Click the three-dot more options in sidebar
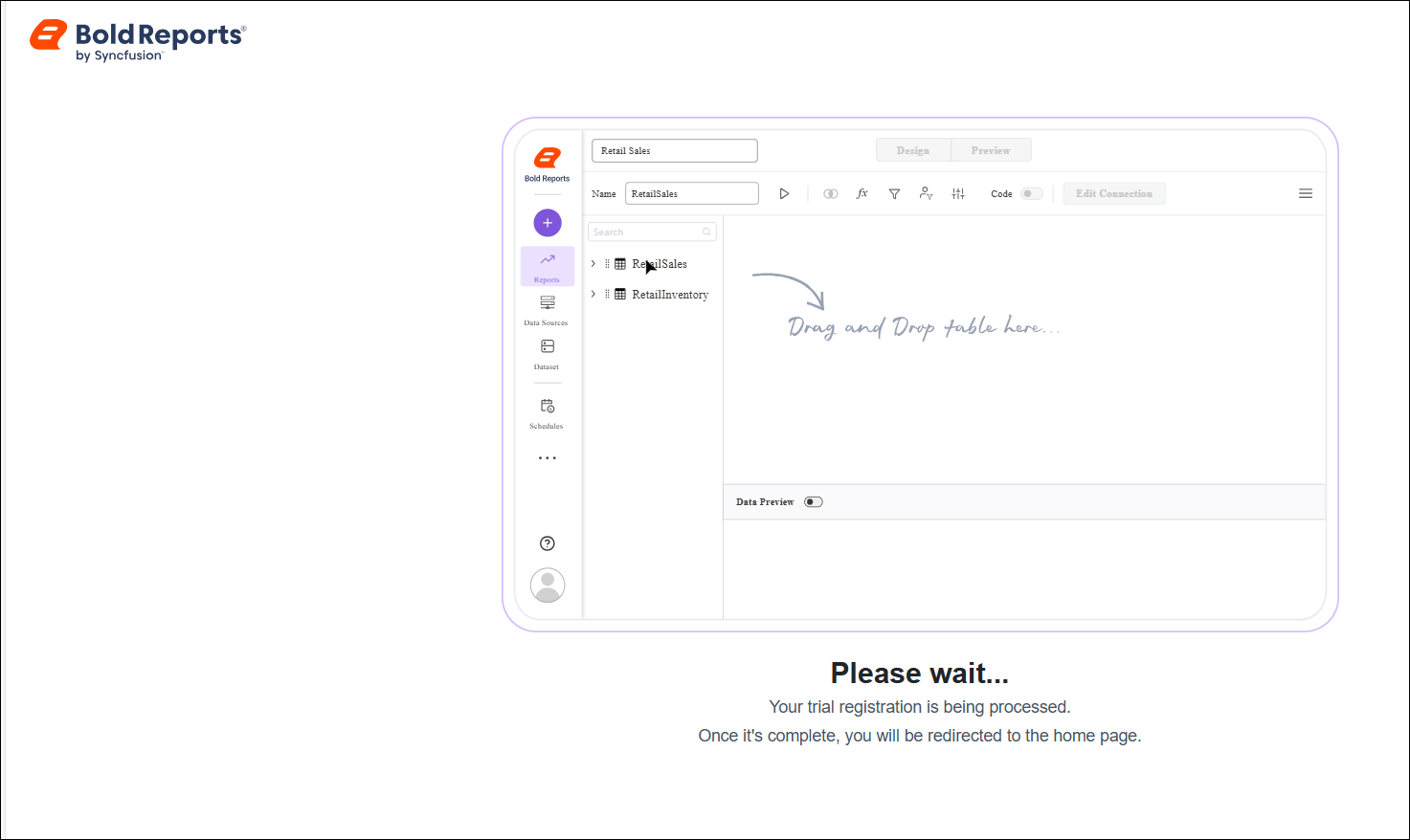Viewport: 1410px width, 840px height. (x=548, y=458)
